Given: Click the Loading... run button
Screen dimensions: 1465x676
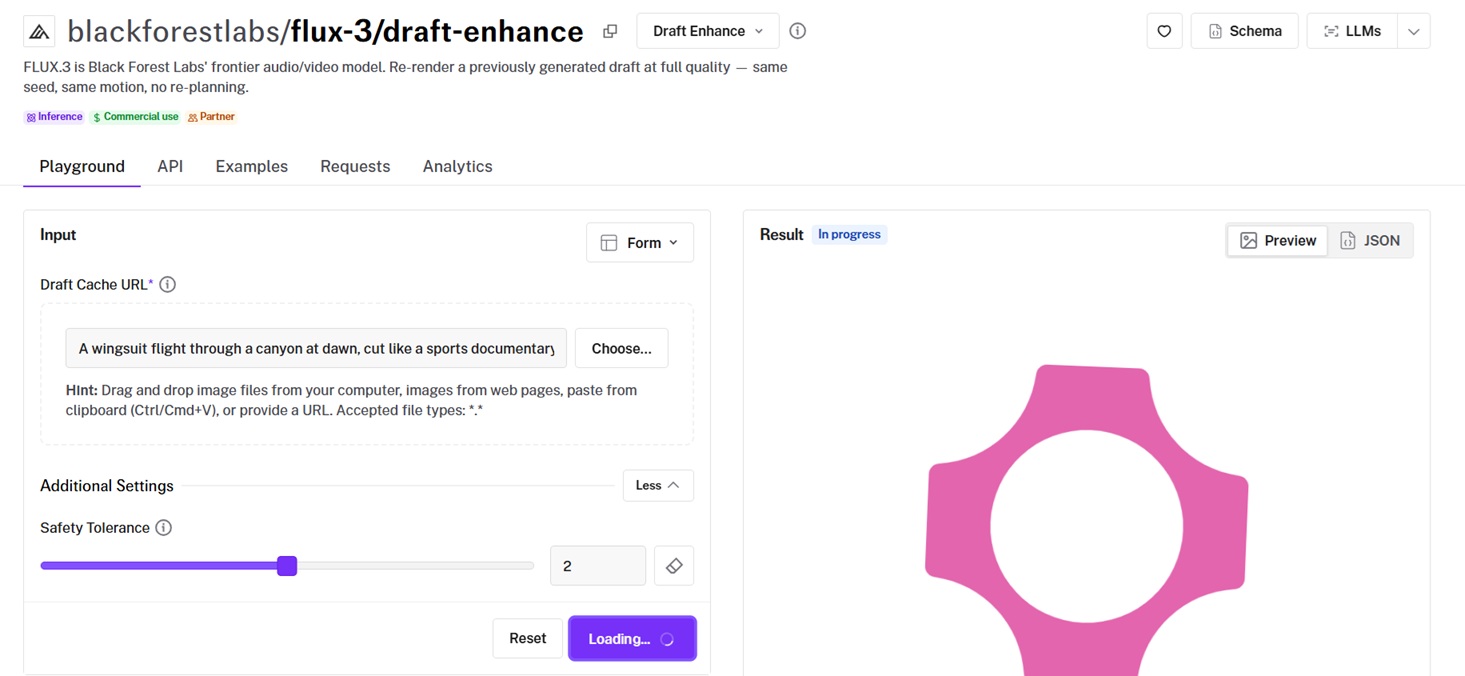Looking at the screenshot, I should point(633,639).
